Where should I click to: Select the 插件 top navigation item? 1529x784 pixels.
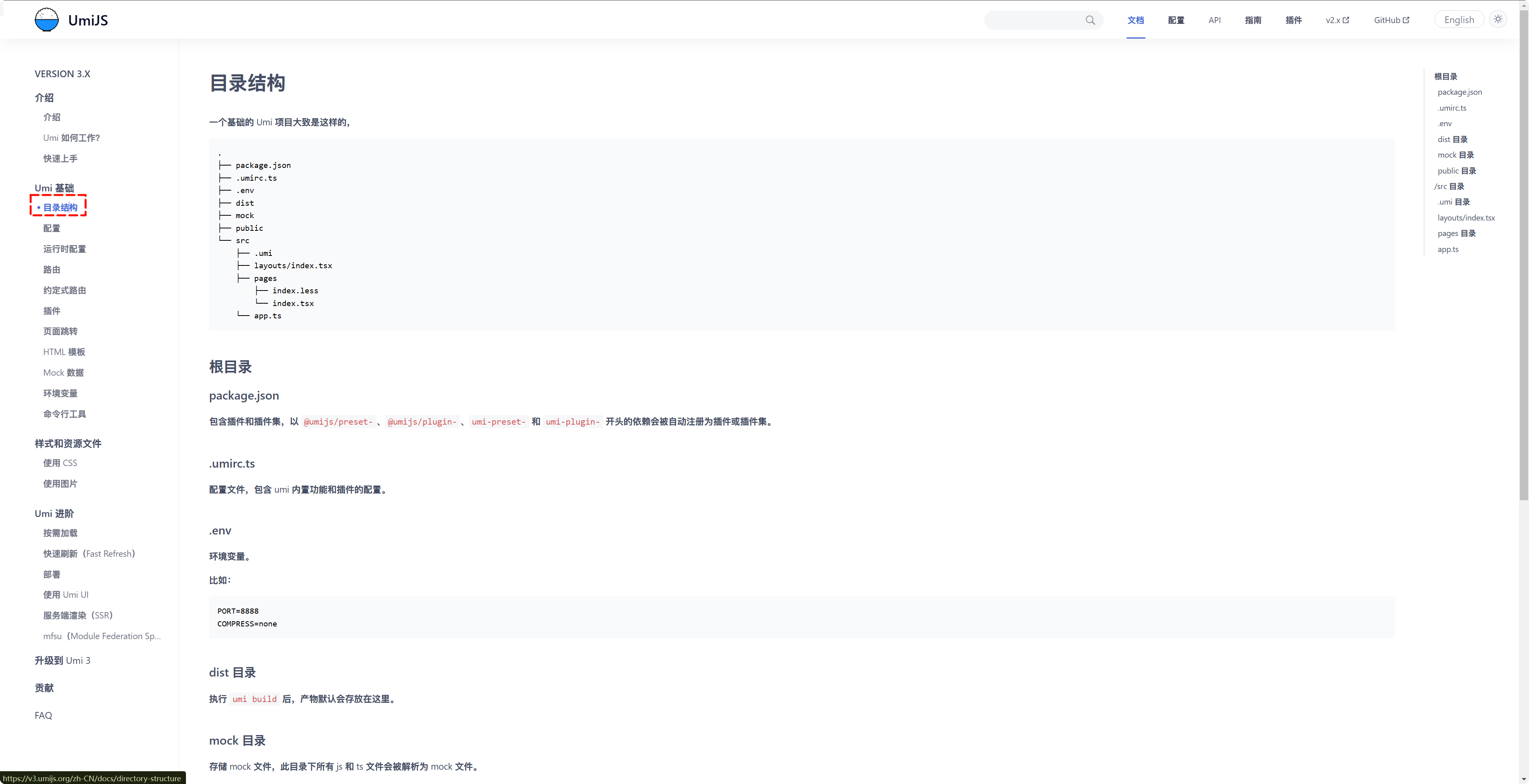tap(1293, 20)
